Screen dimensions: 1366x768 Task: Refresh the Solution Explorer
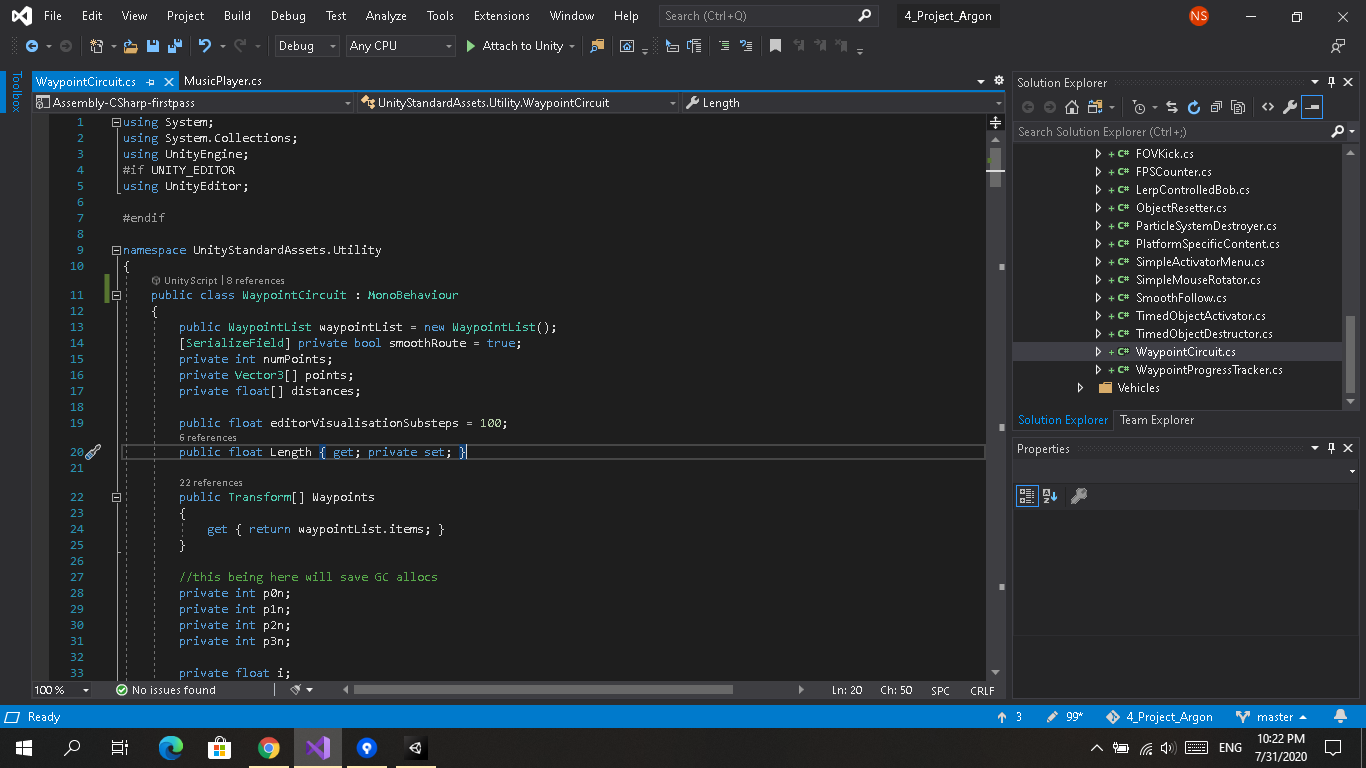pyautogui.click(x=1192, y=107)
